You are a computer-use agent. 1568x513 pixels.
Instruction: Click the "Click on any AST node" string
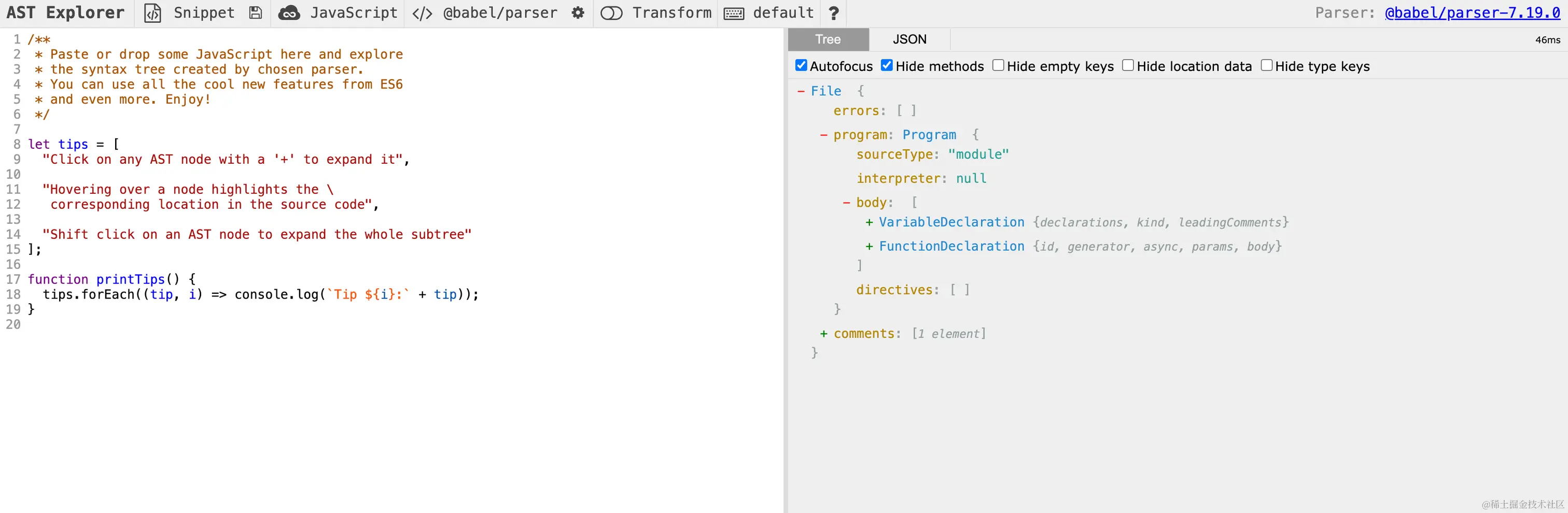click(x=223, y=160)
